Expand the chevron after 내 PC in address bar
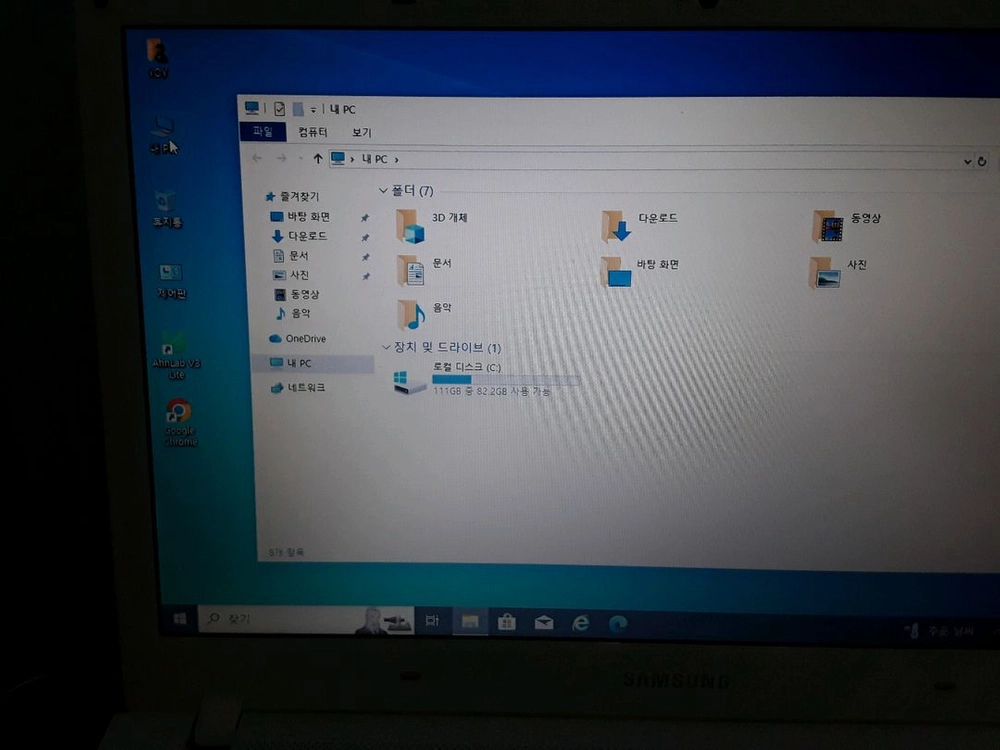Viewport: 1000px width, 750px height. tap(397, 159)
